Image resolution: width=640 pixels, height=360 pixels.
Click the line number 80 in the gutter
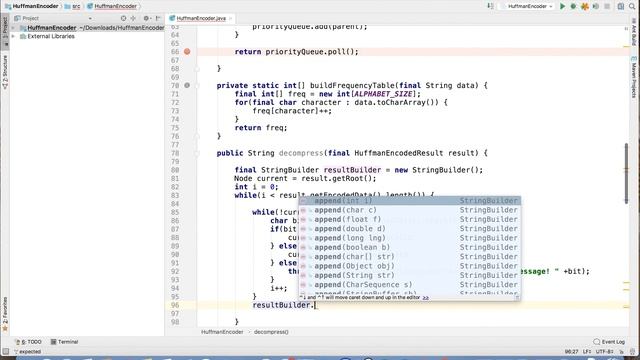pyautogui.click(x=175, y=170)
